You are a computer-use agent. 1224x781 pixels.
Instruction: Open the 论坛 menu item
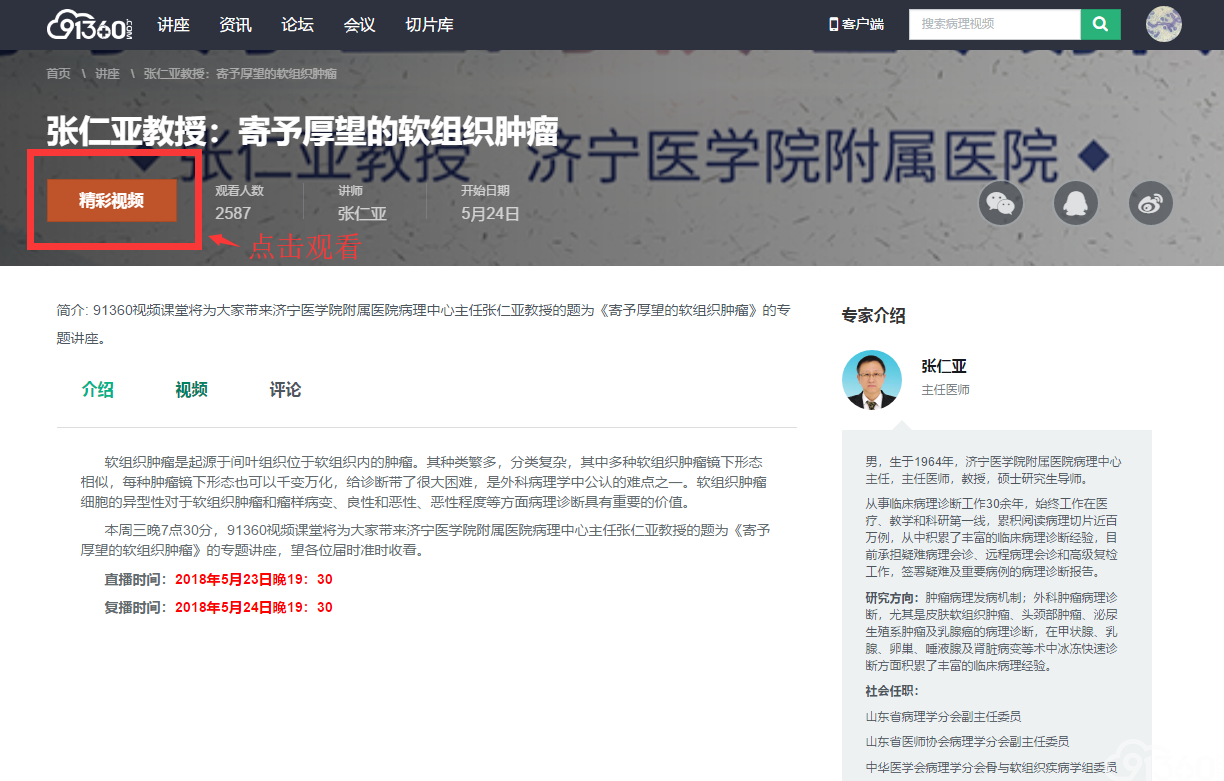(x=297, y=25)
